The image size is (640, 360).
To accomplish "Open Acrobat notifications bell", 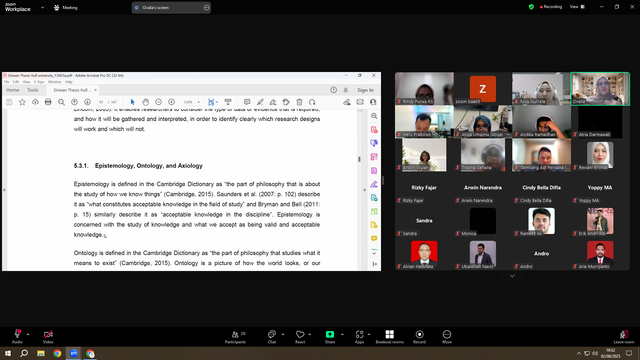I will click(346, 90).
